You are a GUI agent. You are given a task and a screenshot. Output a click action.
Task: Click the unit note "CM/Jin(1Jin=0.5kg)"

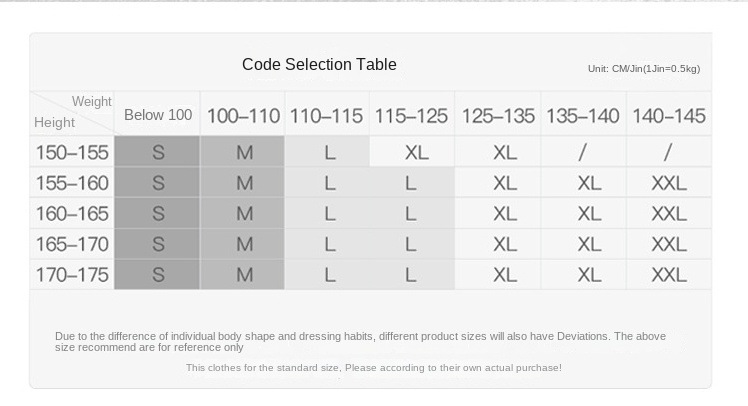[x=644, y=68]
